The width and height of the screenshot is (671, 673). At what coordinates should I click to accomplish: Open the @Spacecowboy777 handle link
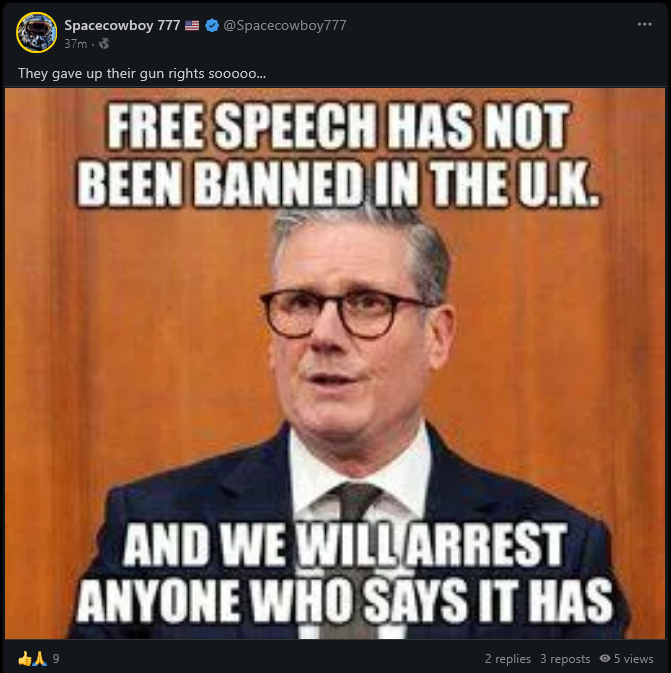pos(285,25)
